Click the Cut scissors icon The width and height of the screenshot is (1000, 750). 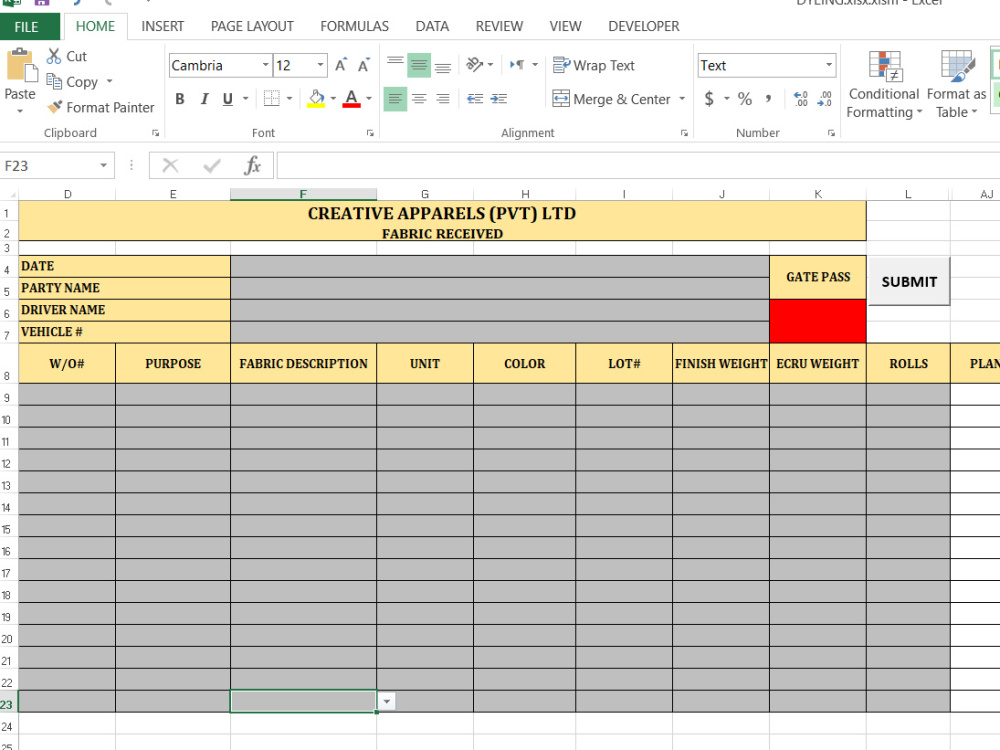[54, 56]
